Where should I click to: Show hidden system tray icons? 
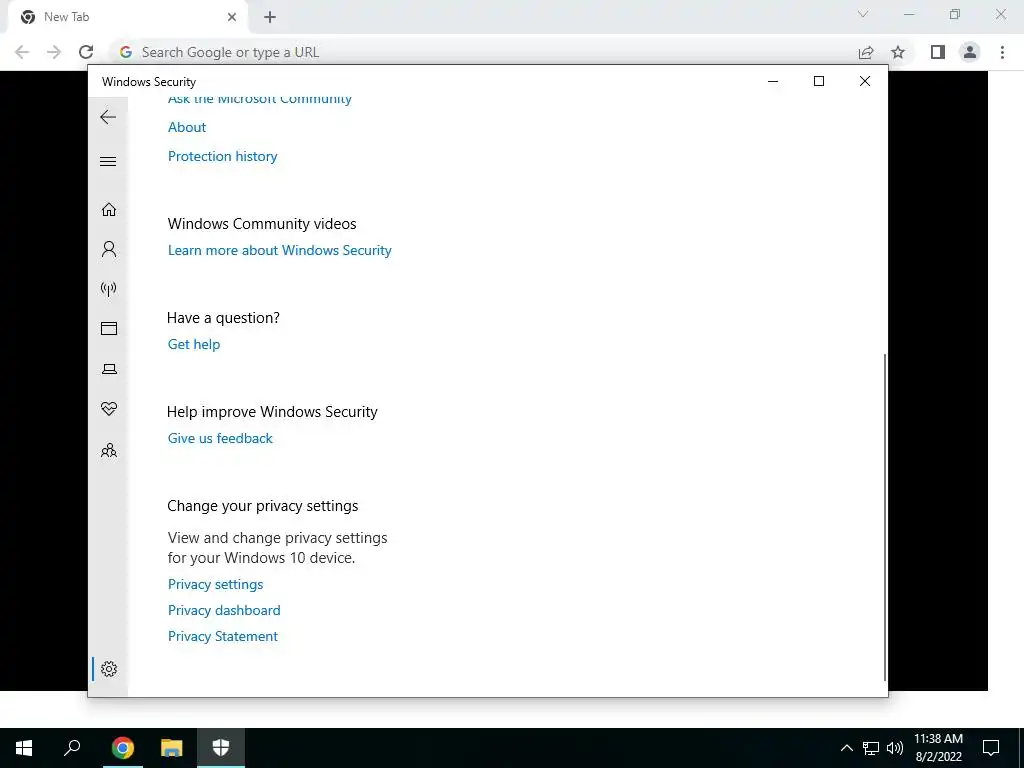click(846, 748)
